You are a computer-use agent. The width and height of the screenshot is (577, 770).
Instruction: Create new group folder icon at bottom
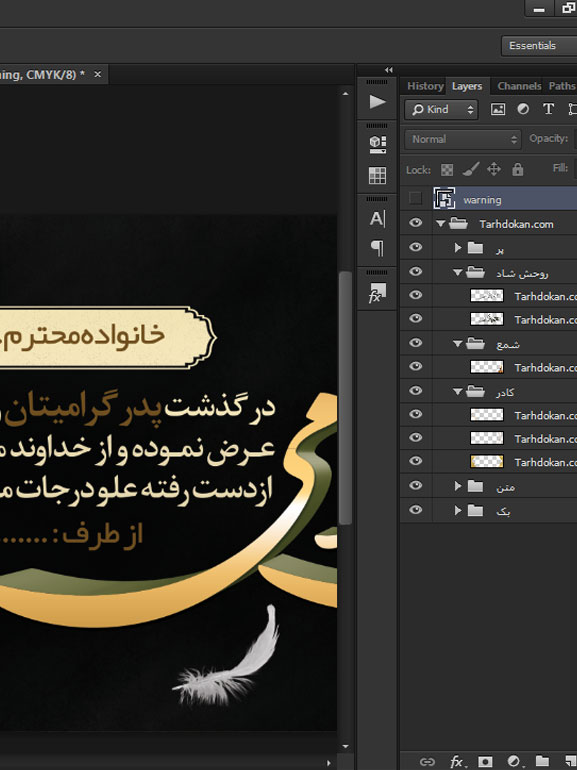(542, 761)
